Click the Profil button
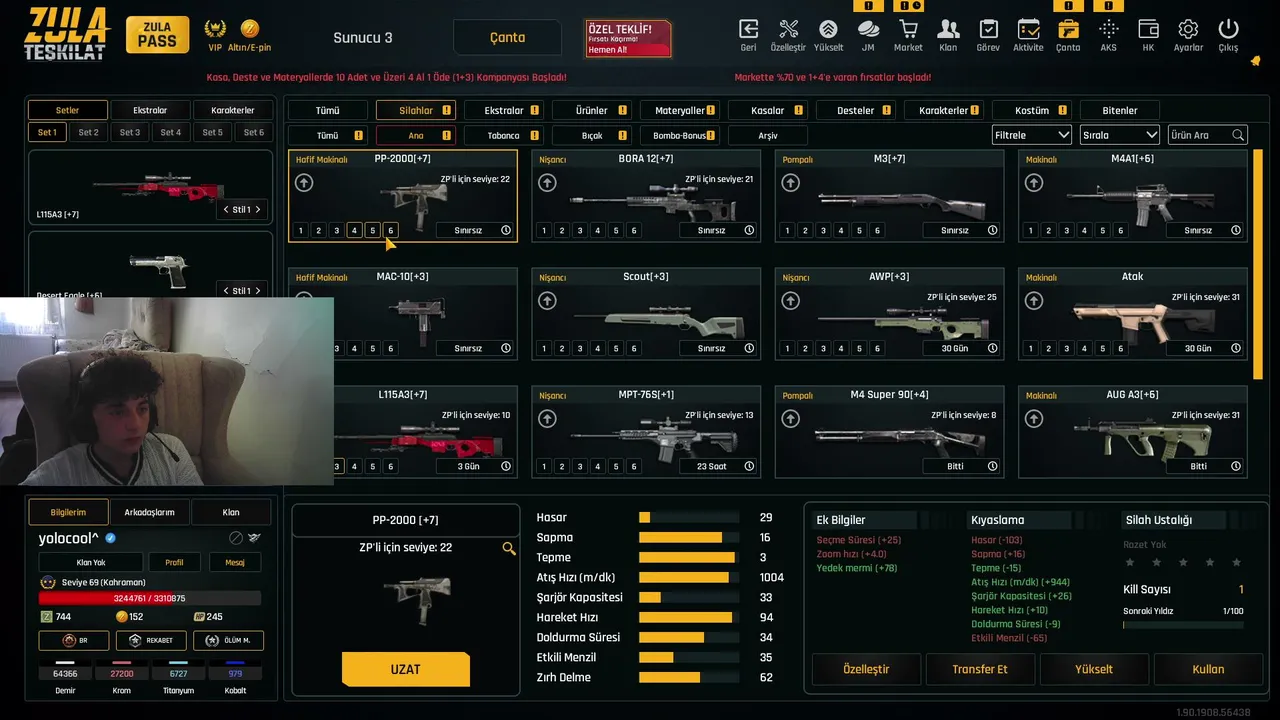The height and width of the screenshot is (720, 1280). point(174,562)
